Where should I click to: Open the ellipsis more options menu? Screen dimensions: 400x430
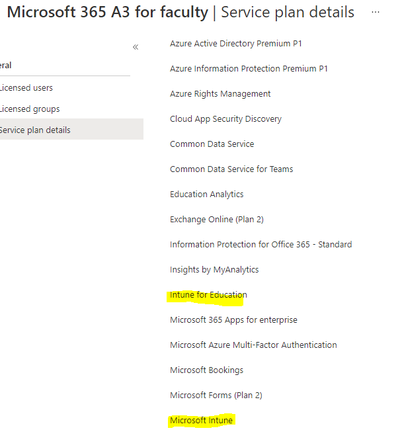point(375,12)
